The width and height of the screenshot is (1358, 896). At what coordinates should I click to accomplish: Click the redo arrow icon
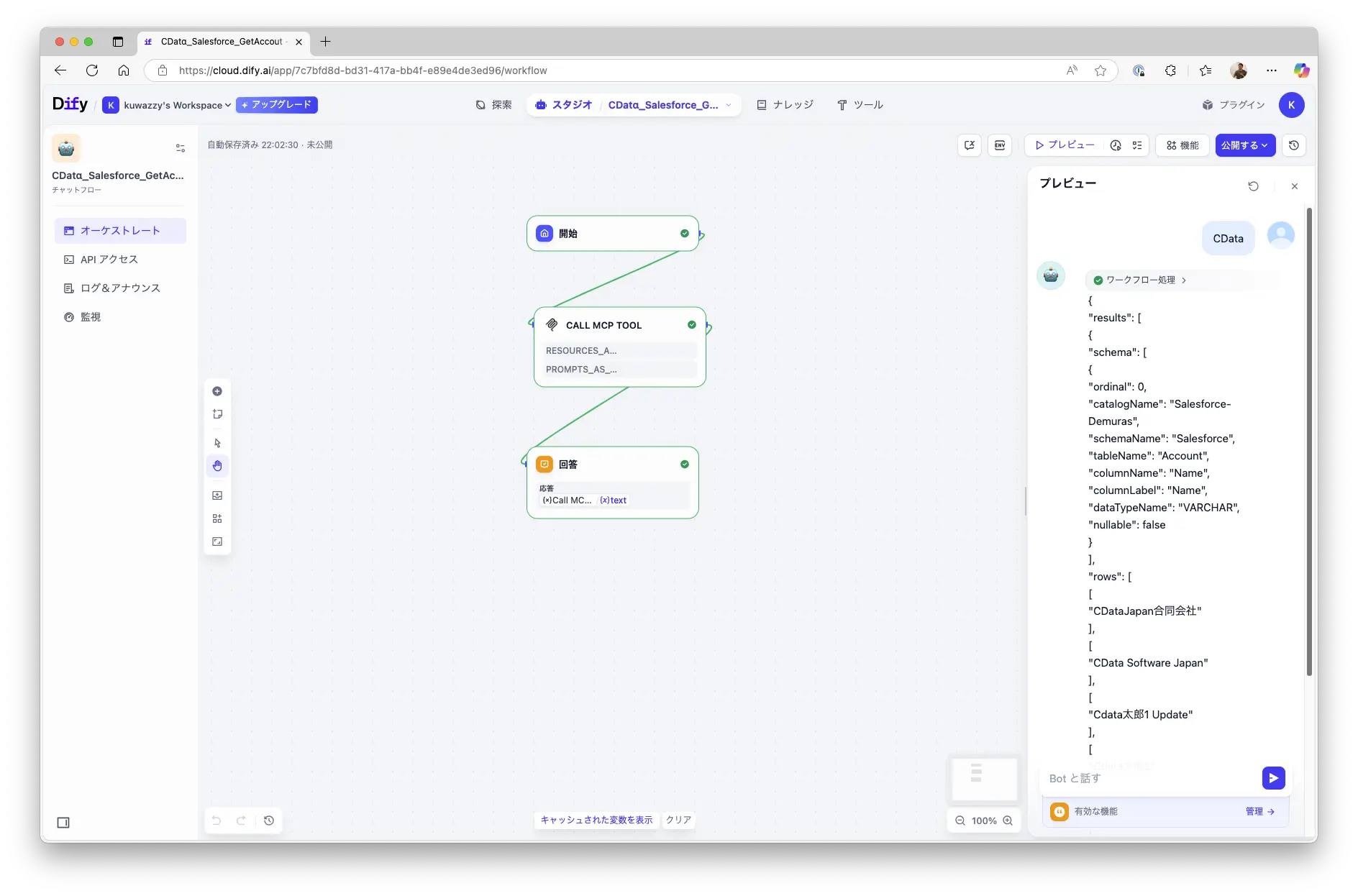pyautogui.click(x=242, y=820)
